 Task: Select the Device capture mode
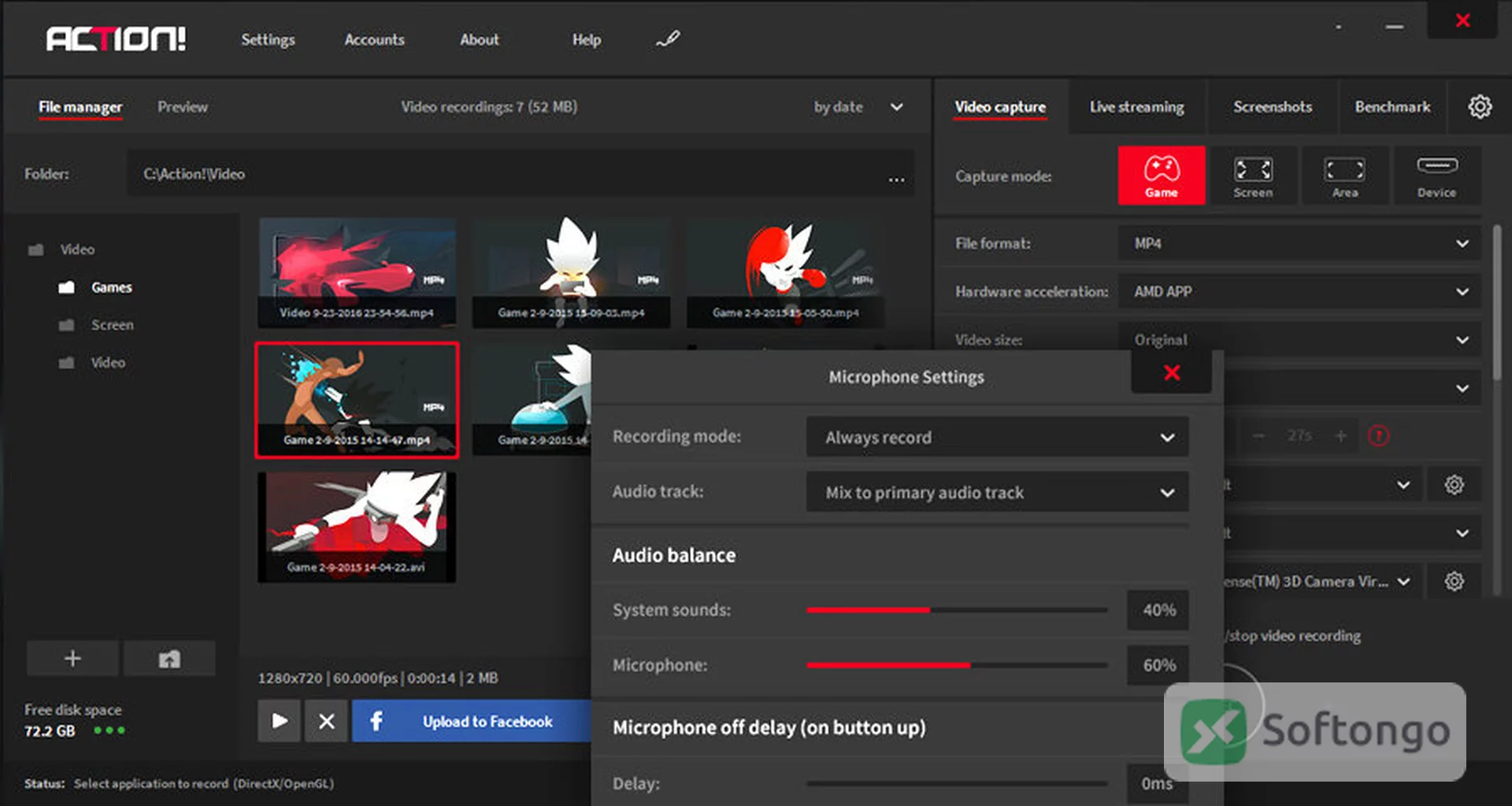click(1436, 176)
